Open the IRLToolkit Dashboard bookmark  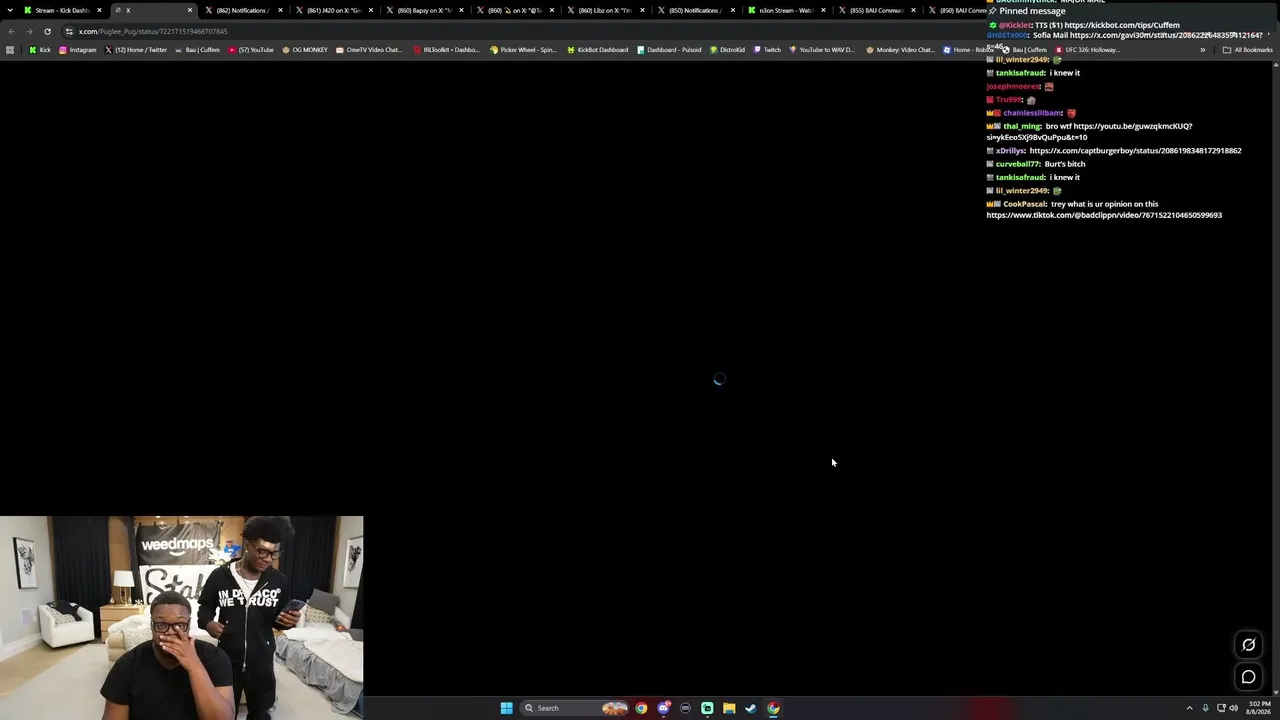click(x=446, y=50)
